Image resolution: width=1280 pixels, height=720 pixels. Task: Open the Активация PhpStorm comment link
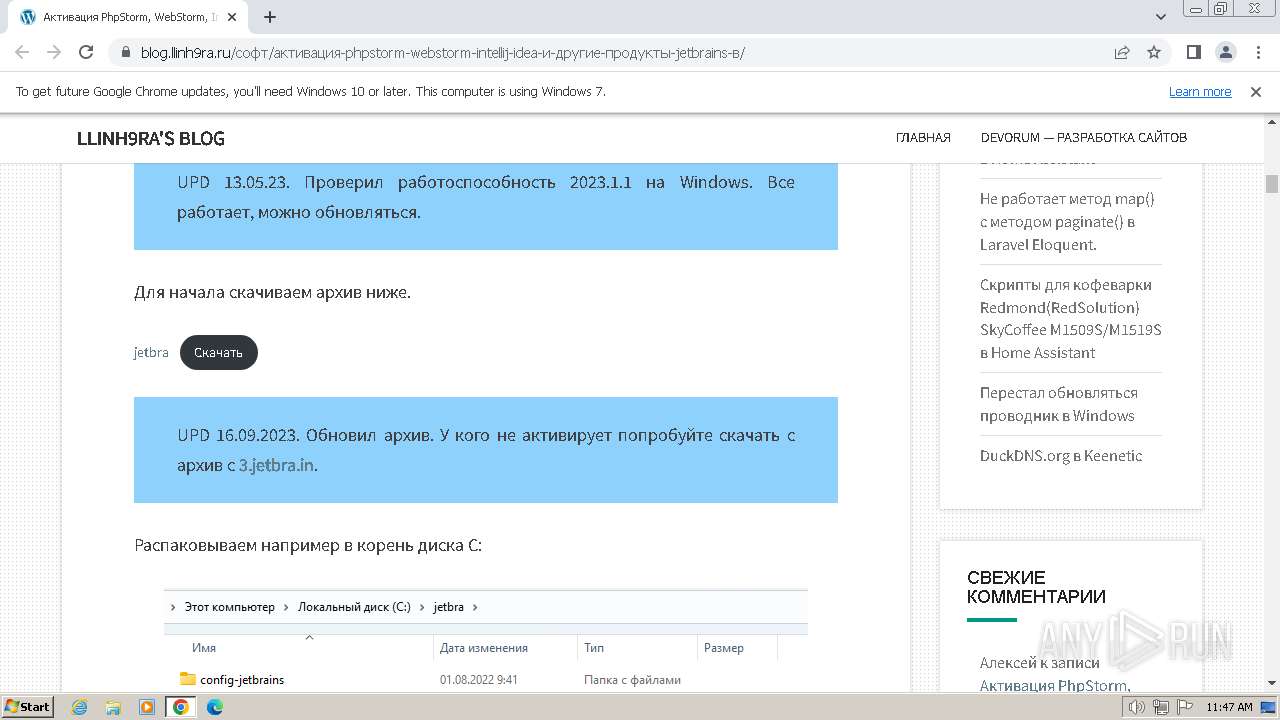coord(1055,686)
